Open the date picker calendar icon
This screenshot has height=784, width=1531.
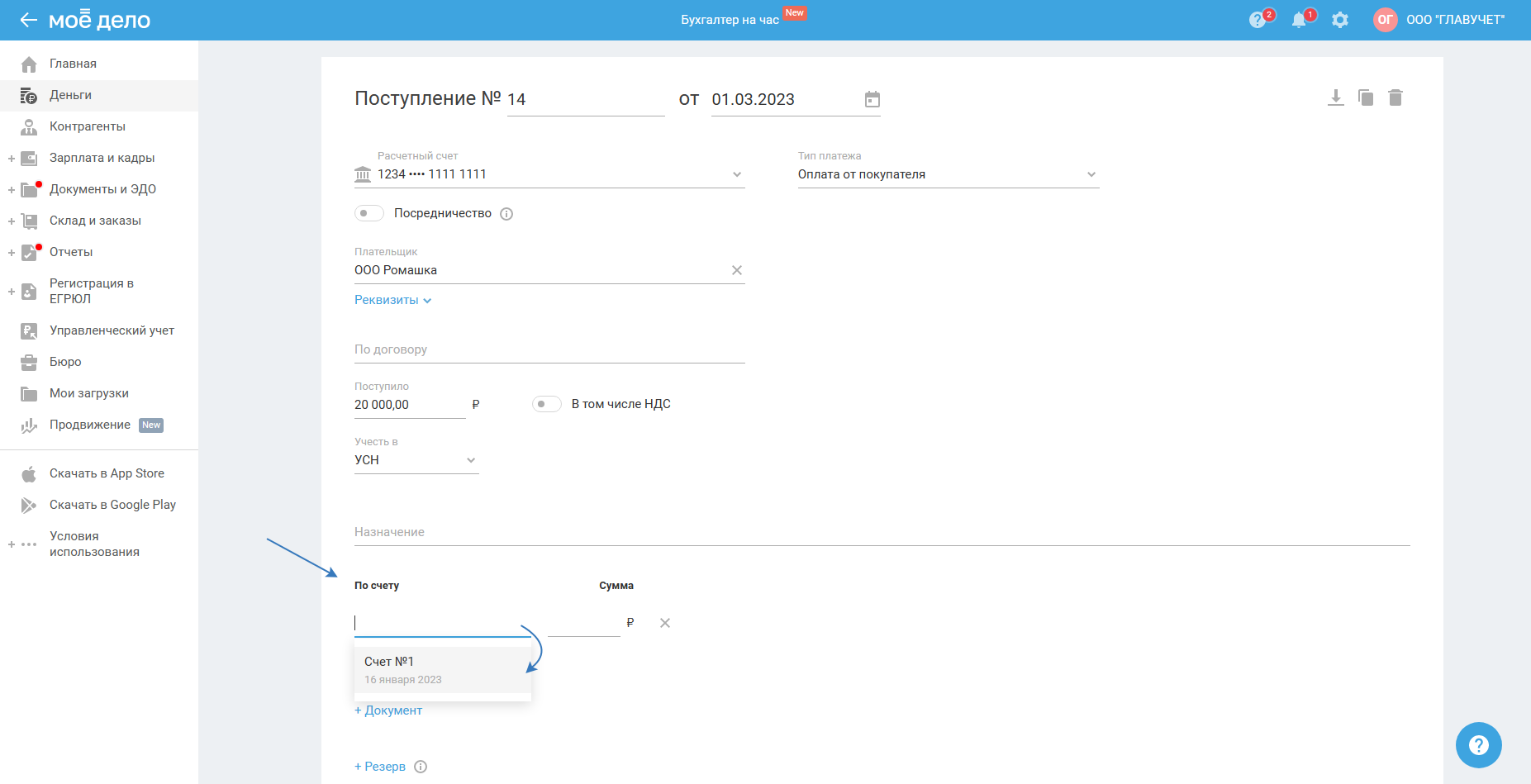click(x=872, y=100)
